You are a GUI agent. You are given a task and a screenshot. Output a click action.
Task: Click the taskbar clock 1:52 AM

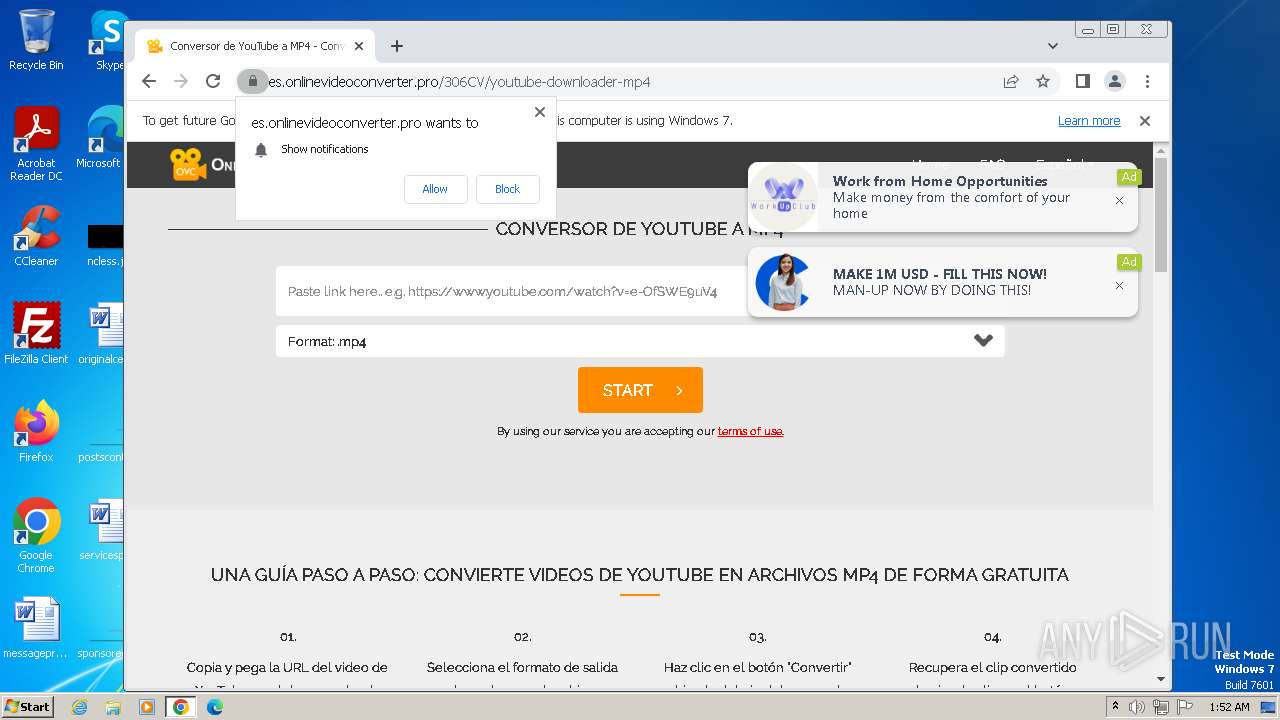coord(1229,707)
